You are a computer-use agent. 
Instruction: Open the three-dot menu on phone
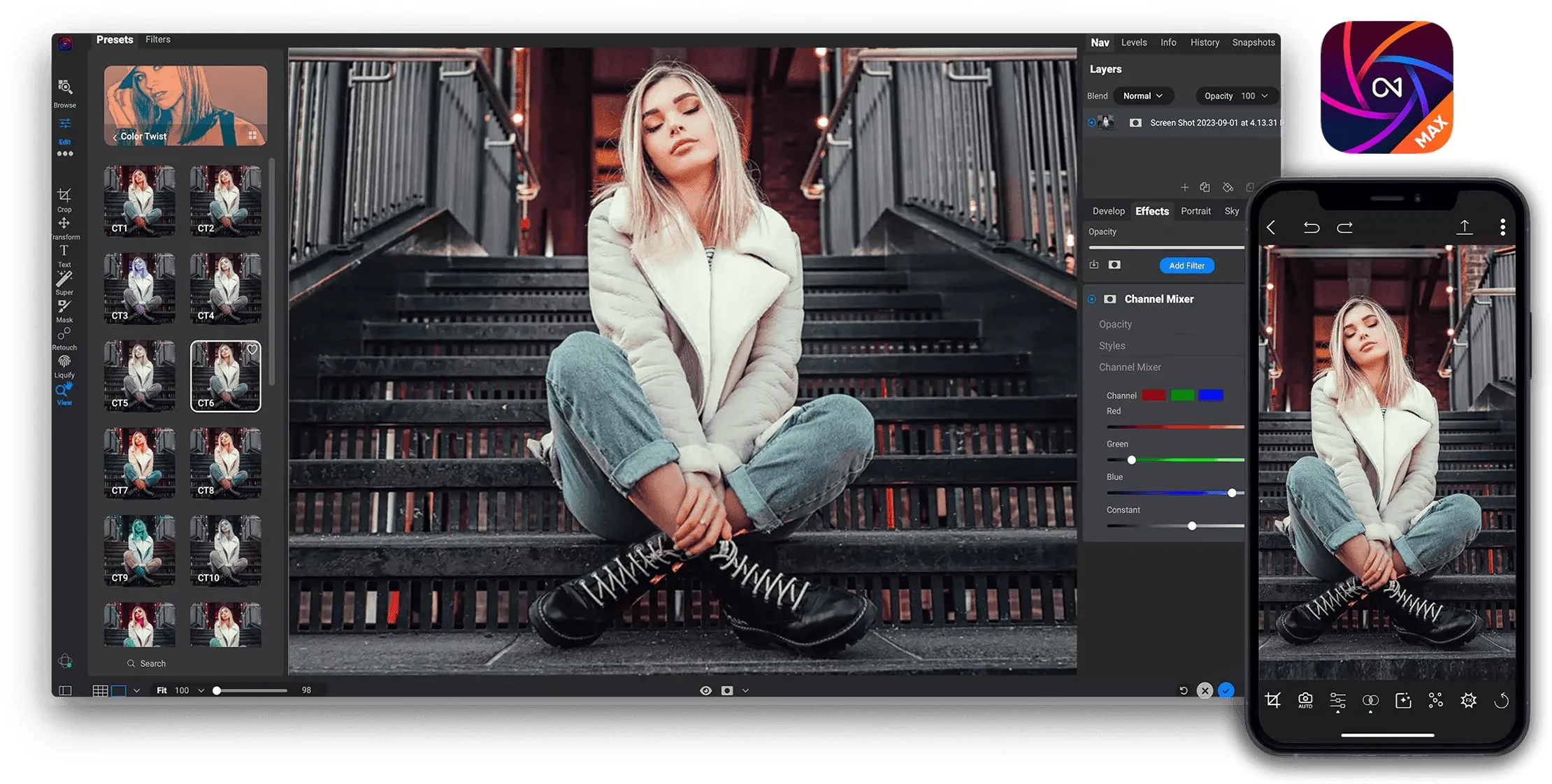(1502, 226)
